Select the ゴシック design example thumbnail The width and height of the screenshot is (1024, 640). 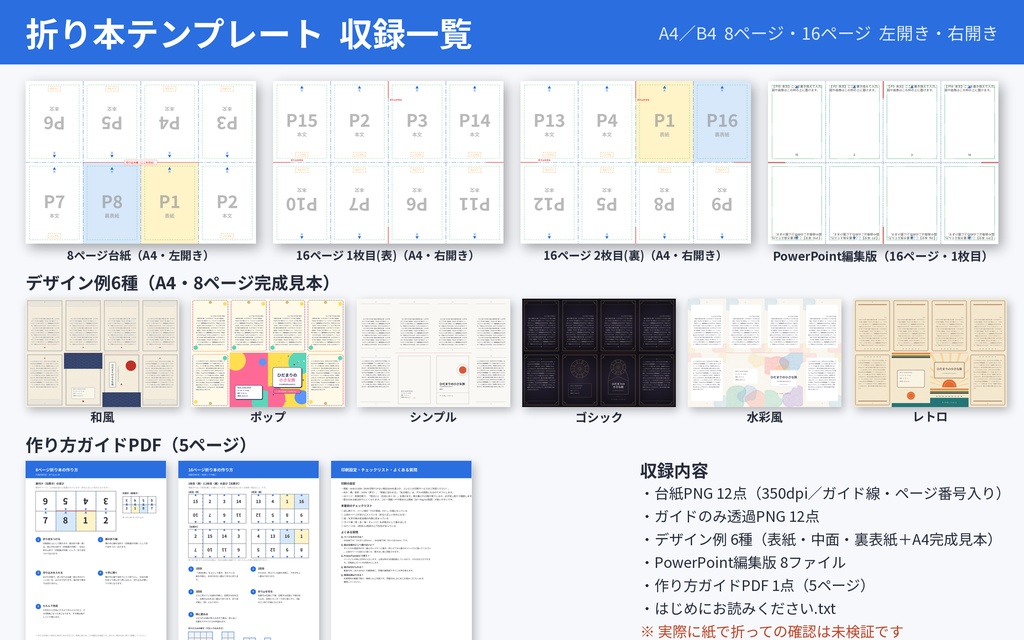coord(599,353)
